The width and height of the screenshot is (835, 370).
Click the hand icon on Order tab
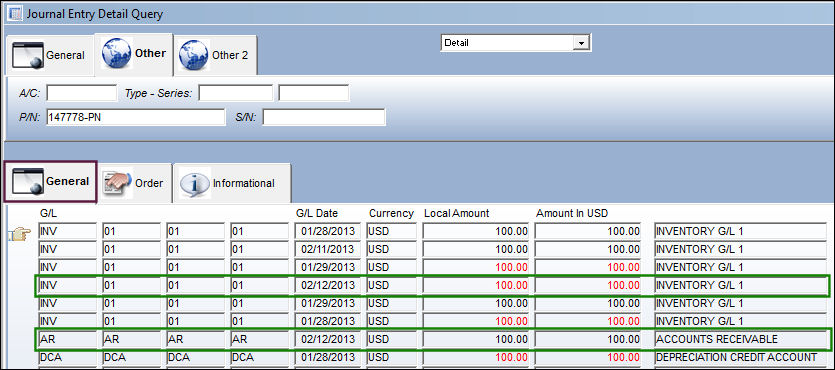tap(118, 184)
